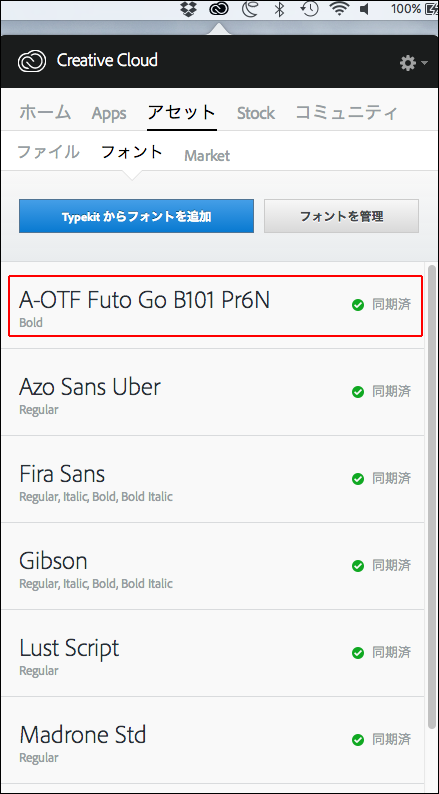The width and height of the screenshot is (439, 794).
Task: Switch to the ホーム tab
Action: click(45, 112)
